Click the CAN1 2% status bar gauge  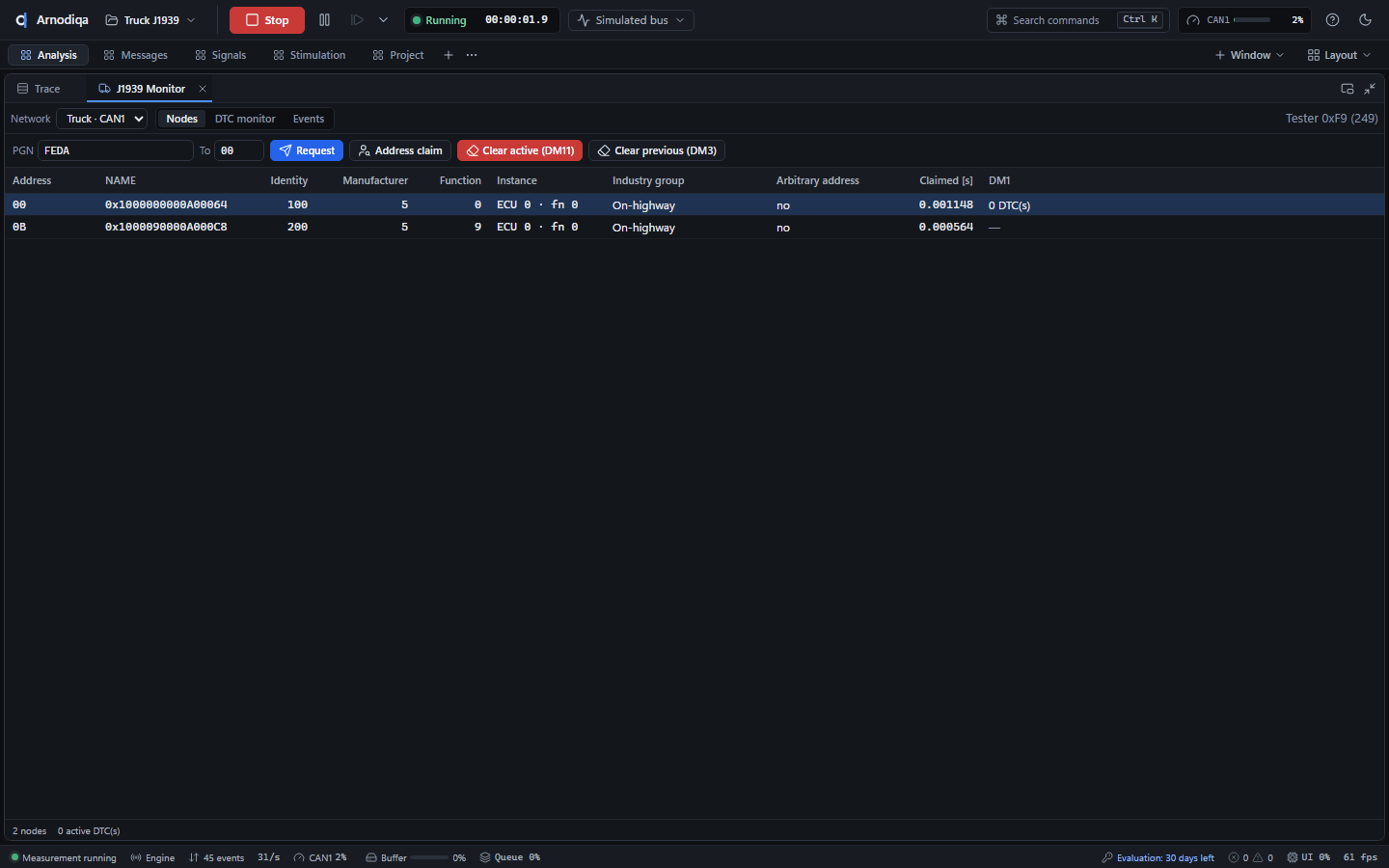[320, 857]
